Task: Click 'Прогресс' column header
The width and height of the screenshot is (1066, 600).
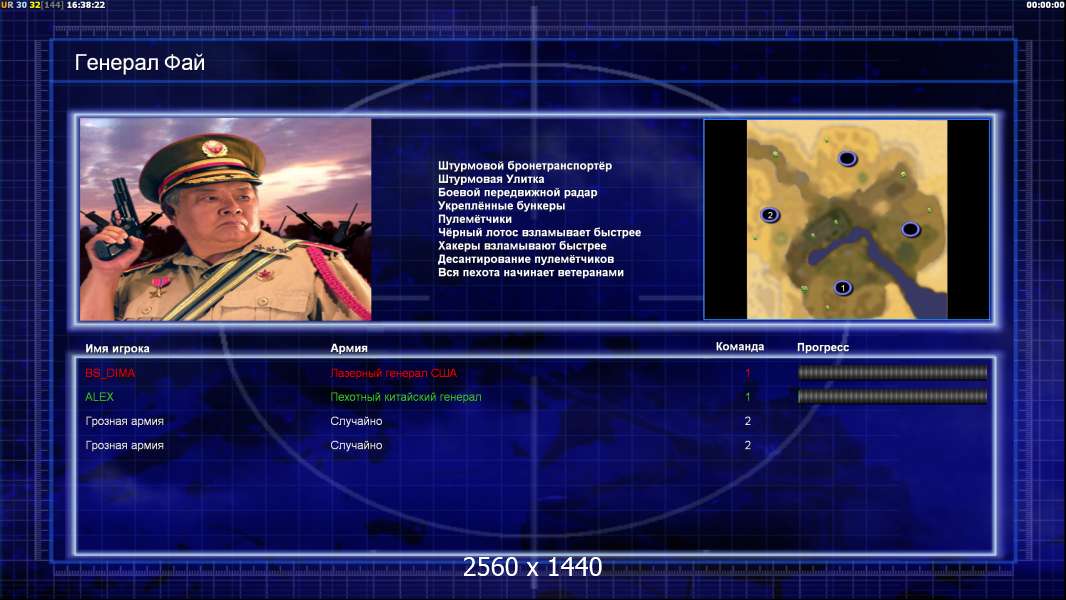Action: click(x=823, y=347)
